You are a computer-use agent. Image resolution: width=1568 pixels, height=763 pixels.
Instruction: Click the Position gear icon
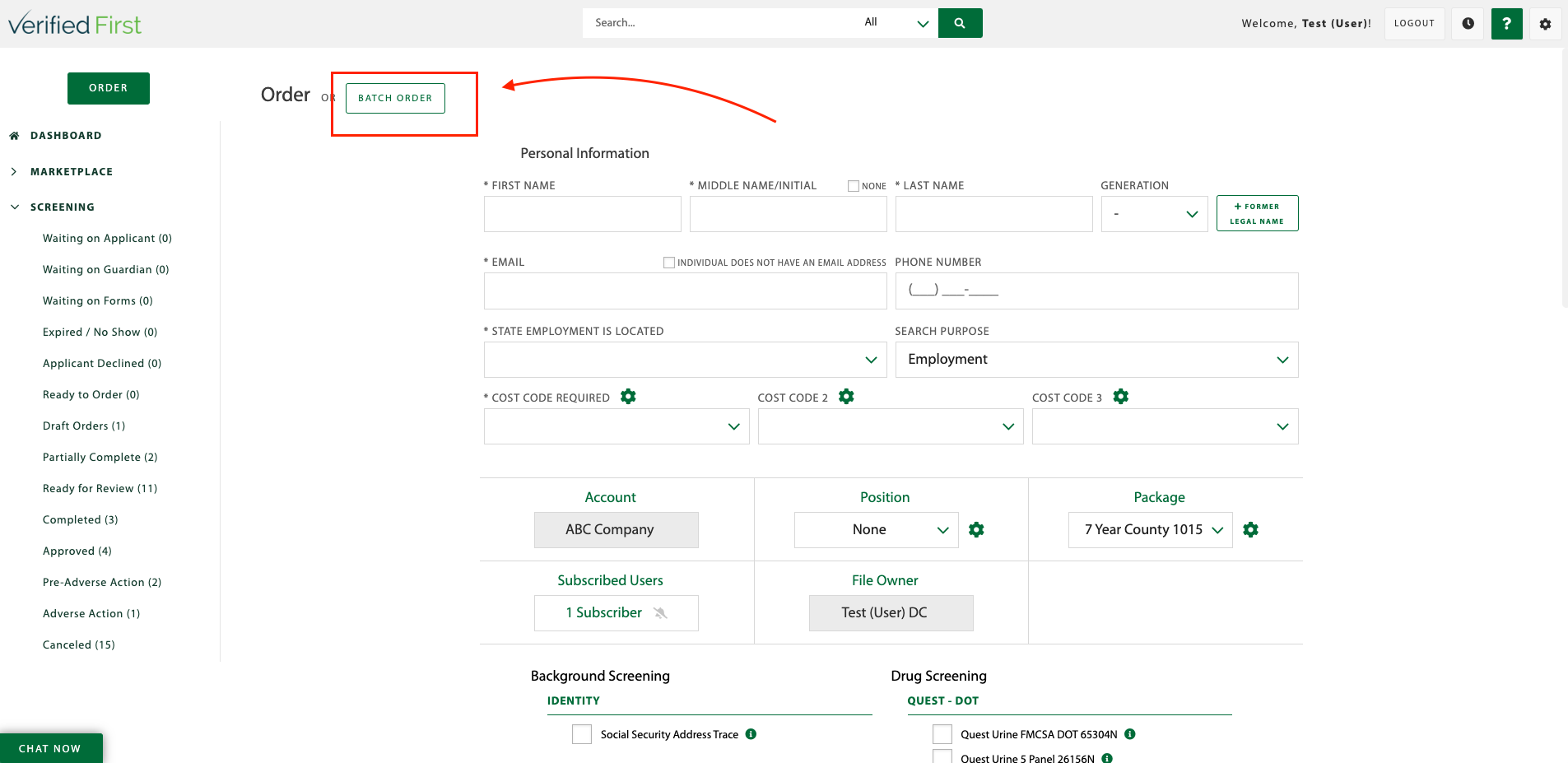coord(976,530)
